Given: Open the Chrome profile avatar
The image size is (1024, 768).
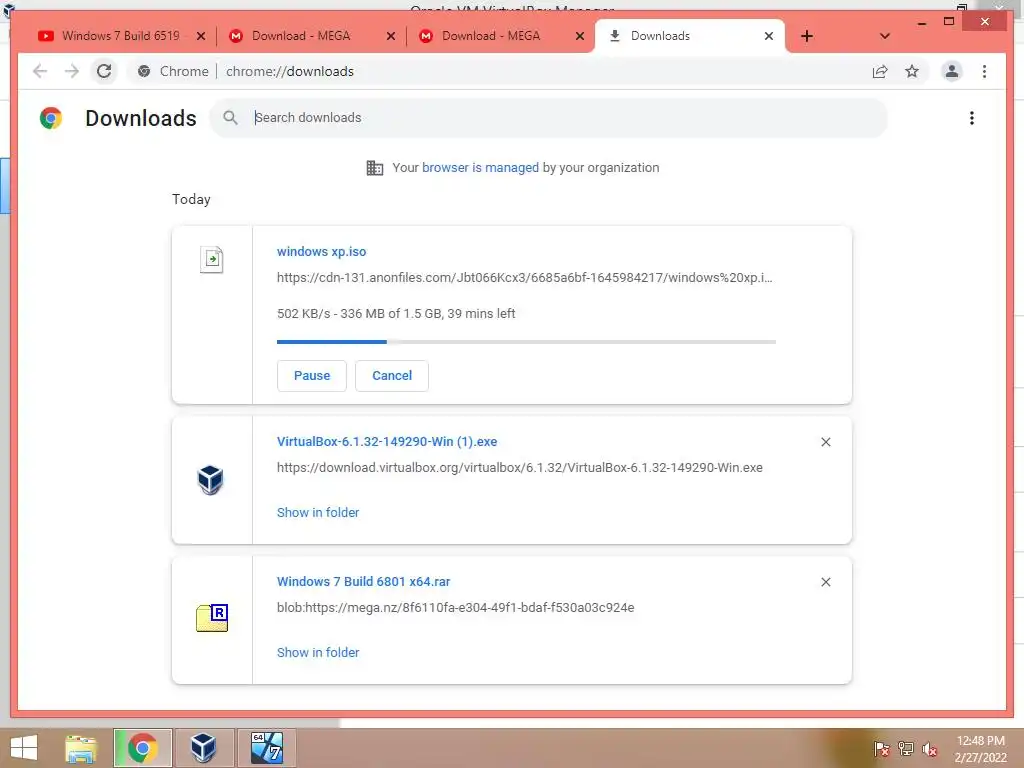Looking at the screenshot, I should coord(952,71).
